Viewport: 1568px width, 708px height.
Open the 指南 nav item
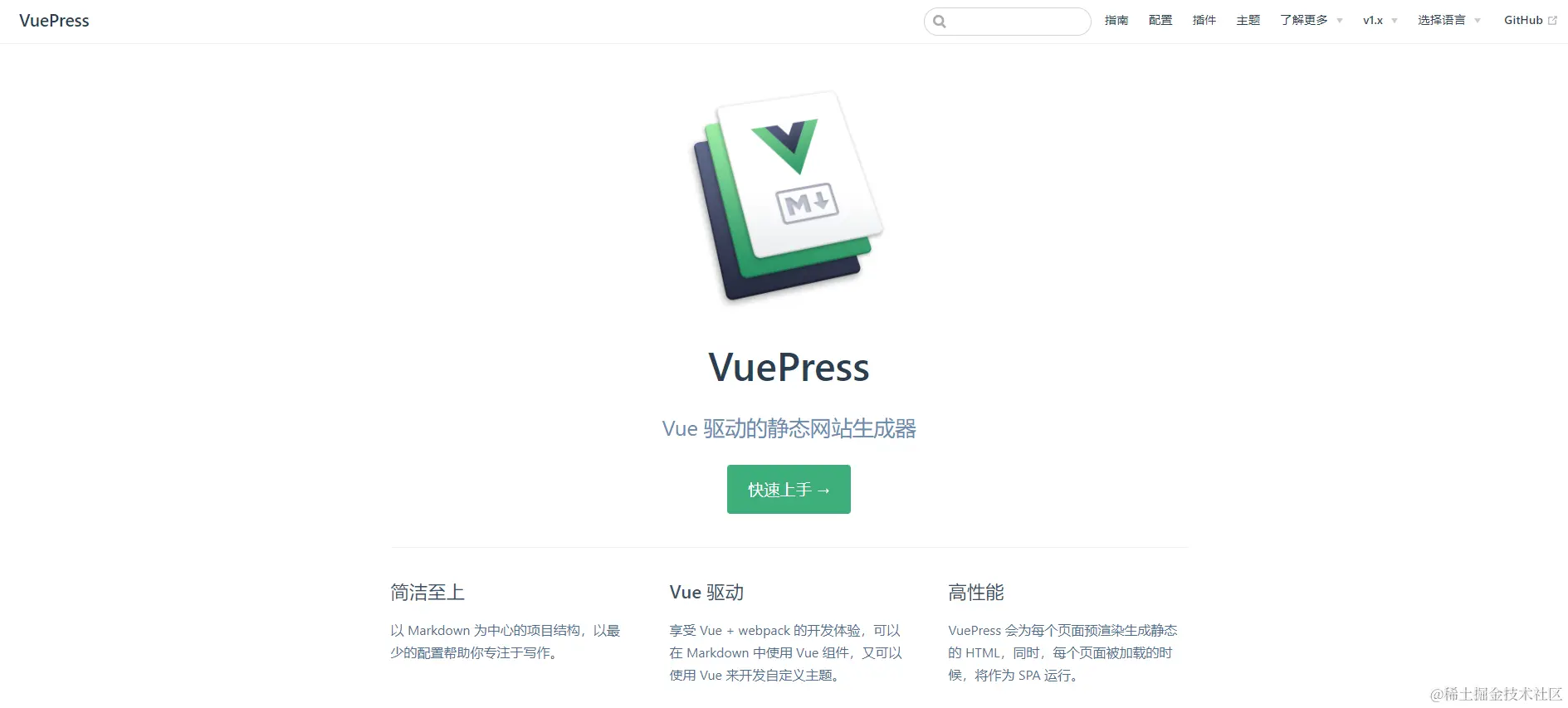tap(1116, 21)
